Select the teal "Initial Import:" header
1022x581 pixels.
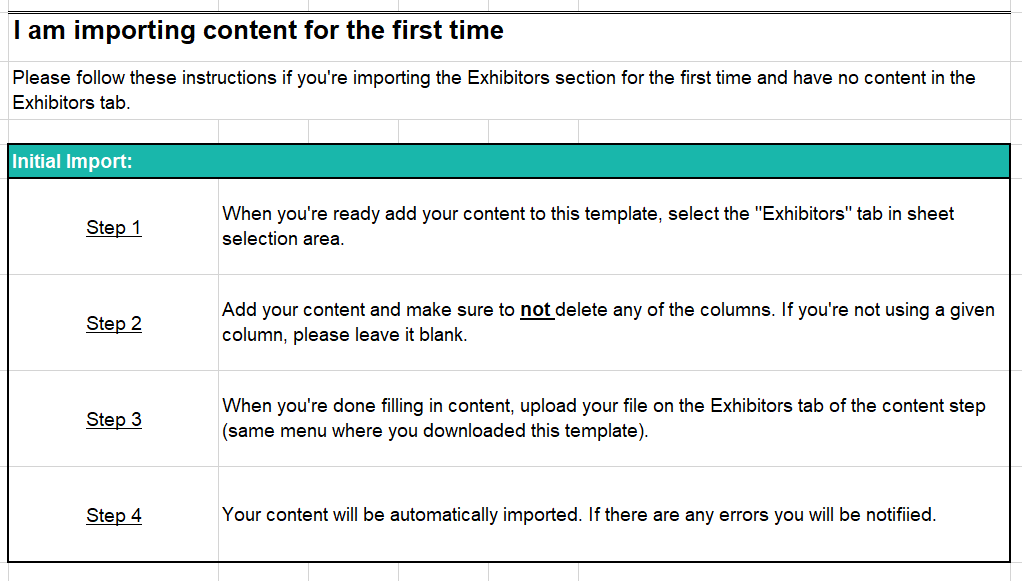coord(72,161)
